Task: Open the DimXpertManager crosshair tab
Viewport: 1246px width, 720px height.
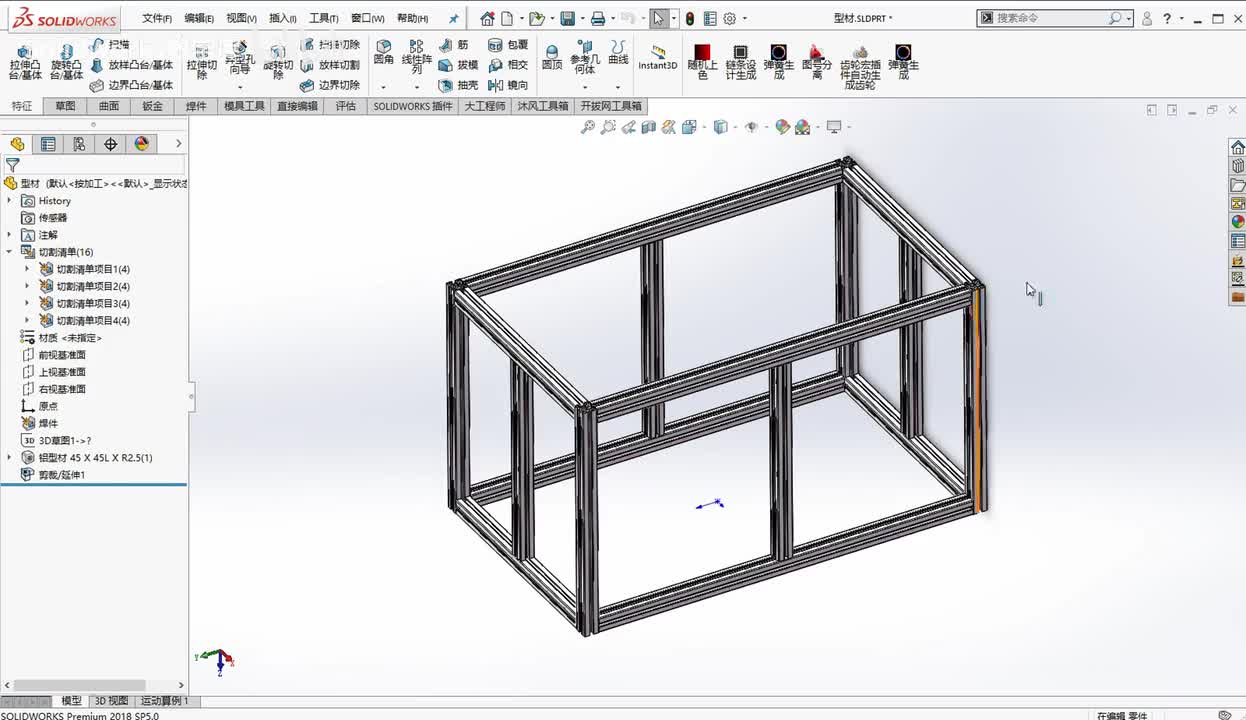Action: click(x=110, y=144)
